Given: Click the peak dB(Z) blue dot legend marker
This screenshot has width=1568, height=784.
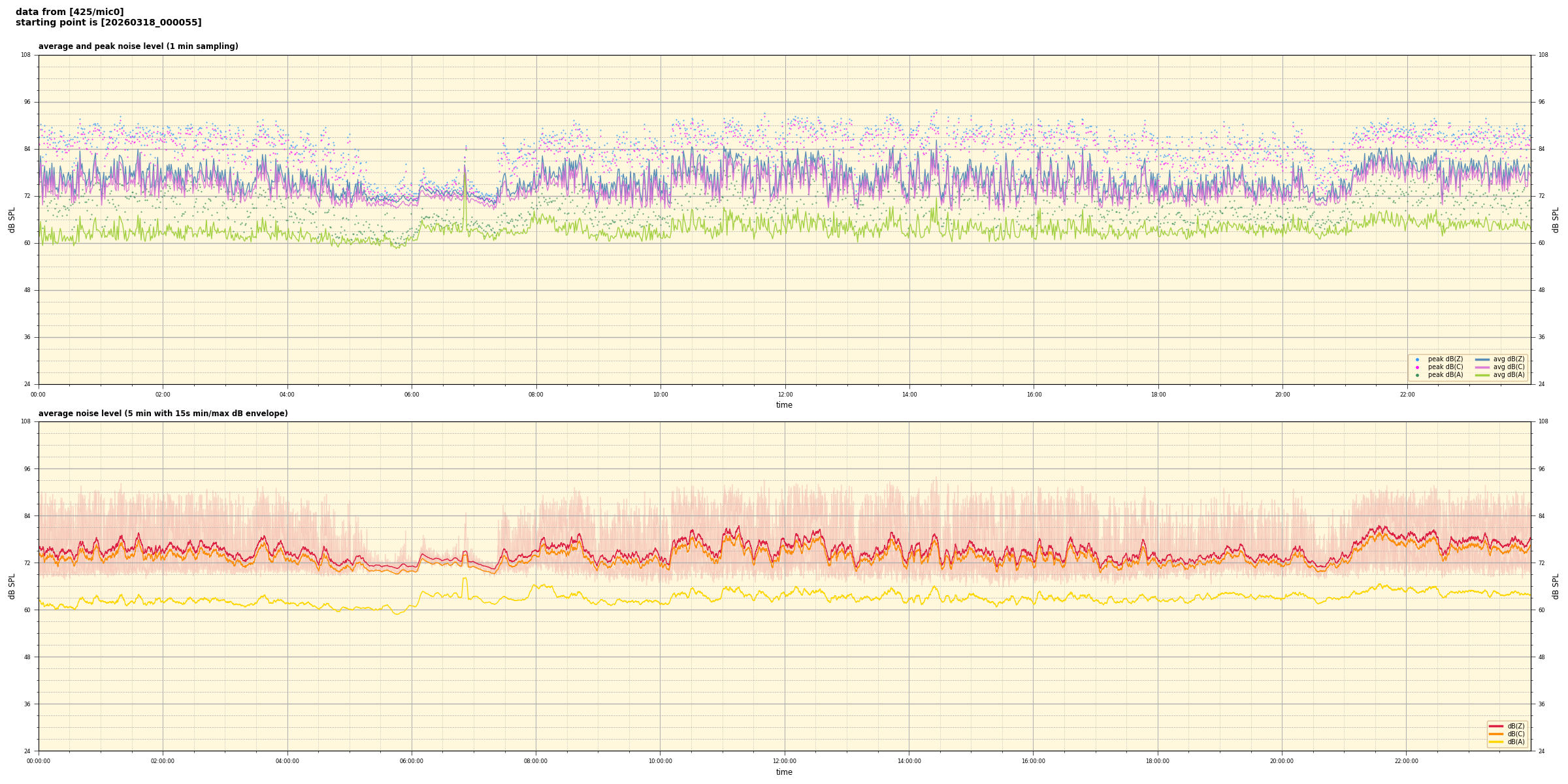Looking at the screenshot, I should (1417, 359).
